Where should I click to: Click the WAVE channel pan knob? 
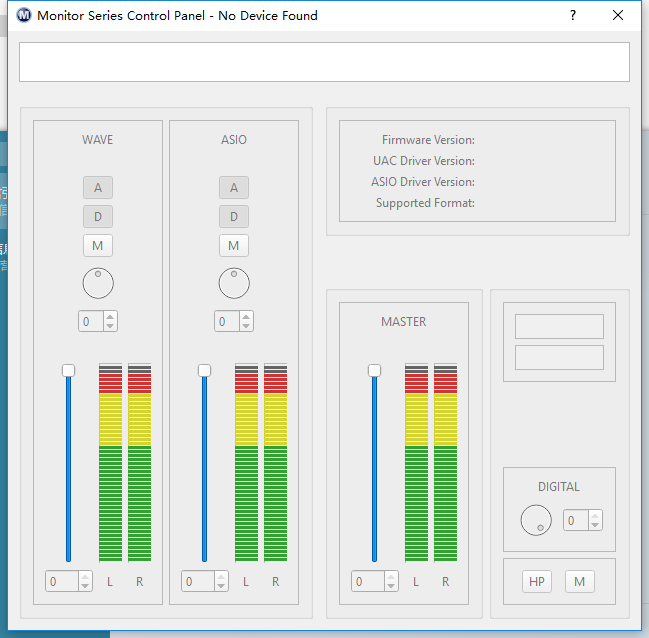coord(98,283)
